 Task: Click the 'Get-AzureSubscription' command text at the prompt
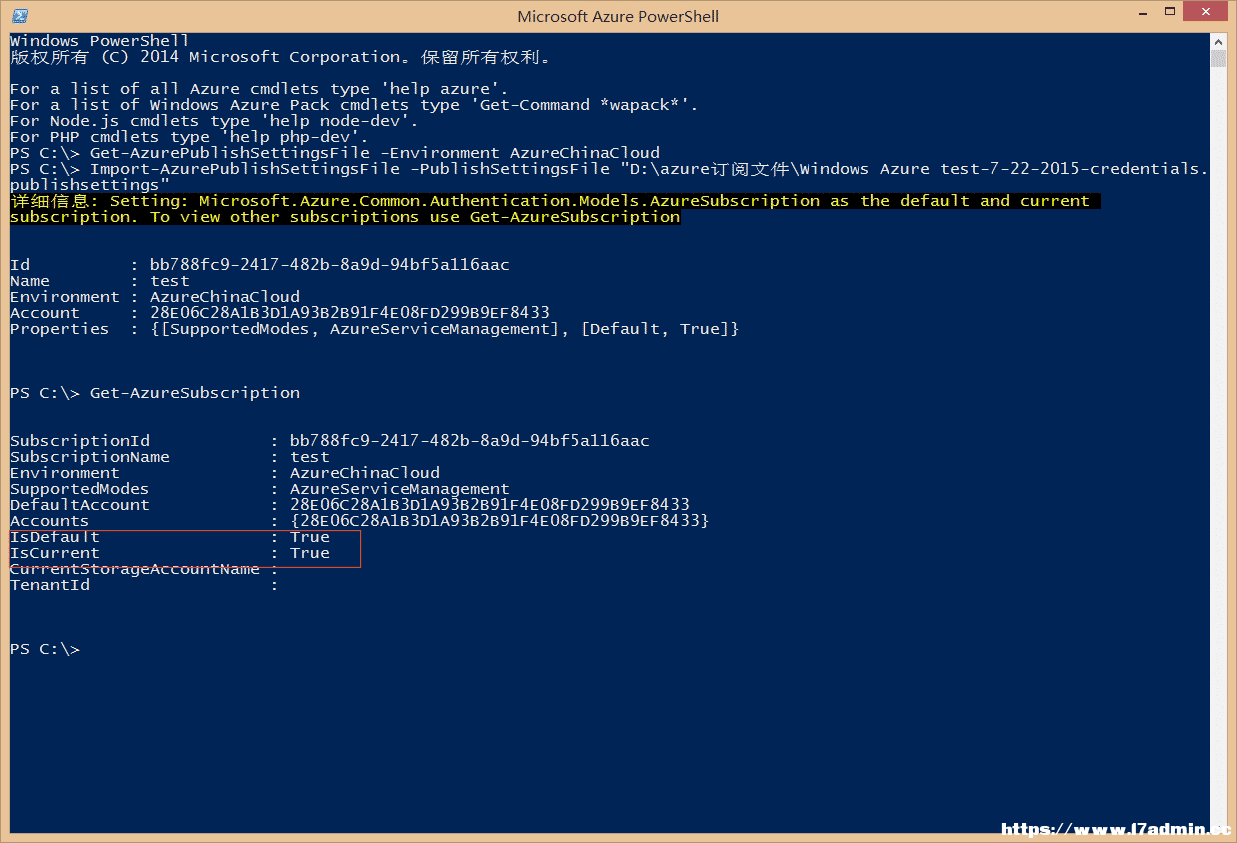click(x=195, y=393)
